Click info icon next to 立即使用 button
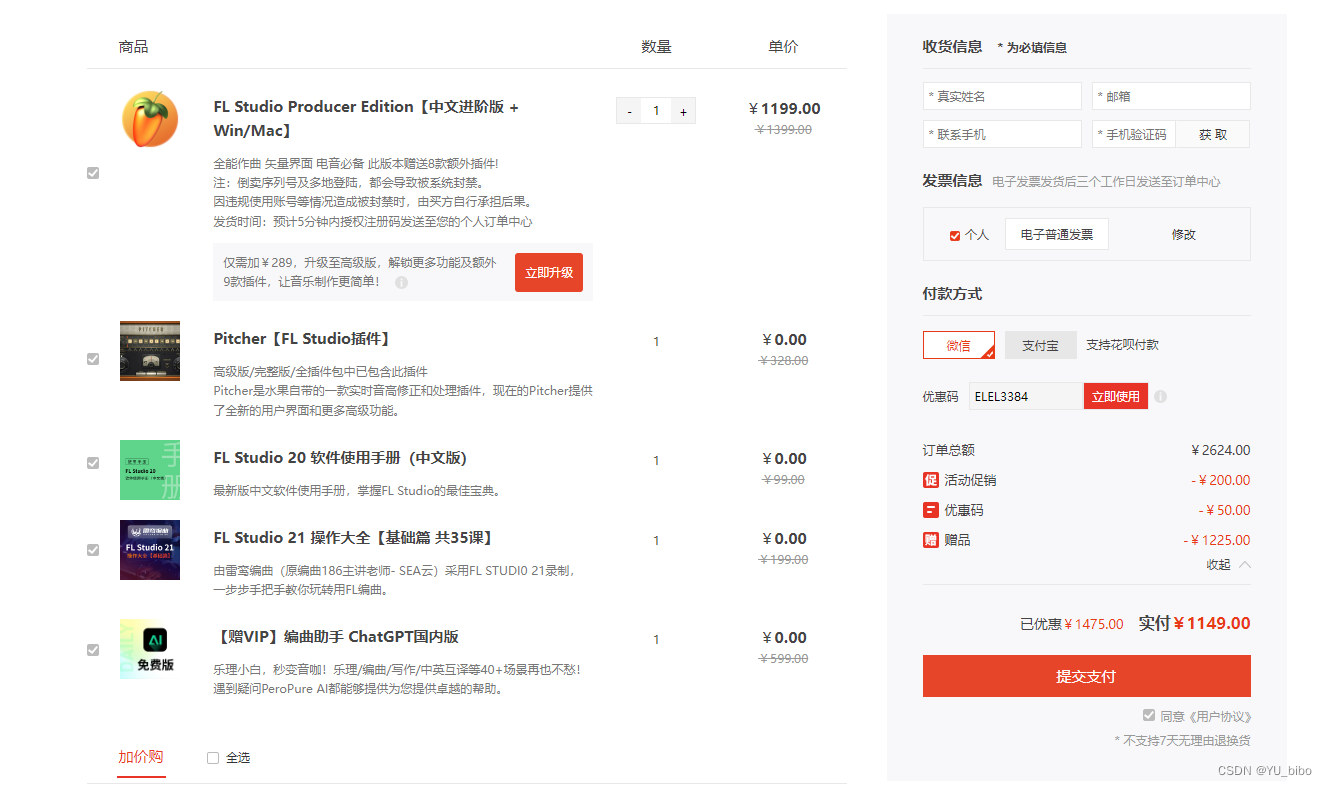 [x=1160, y=396]
